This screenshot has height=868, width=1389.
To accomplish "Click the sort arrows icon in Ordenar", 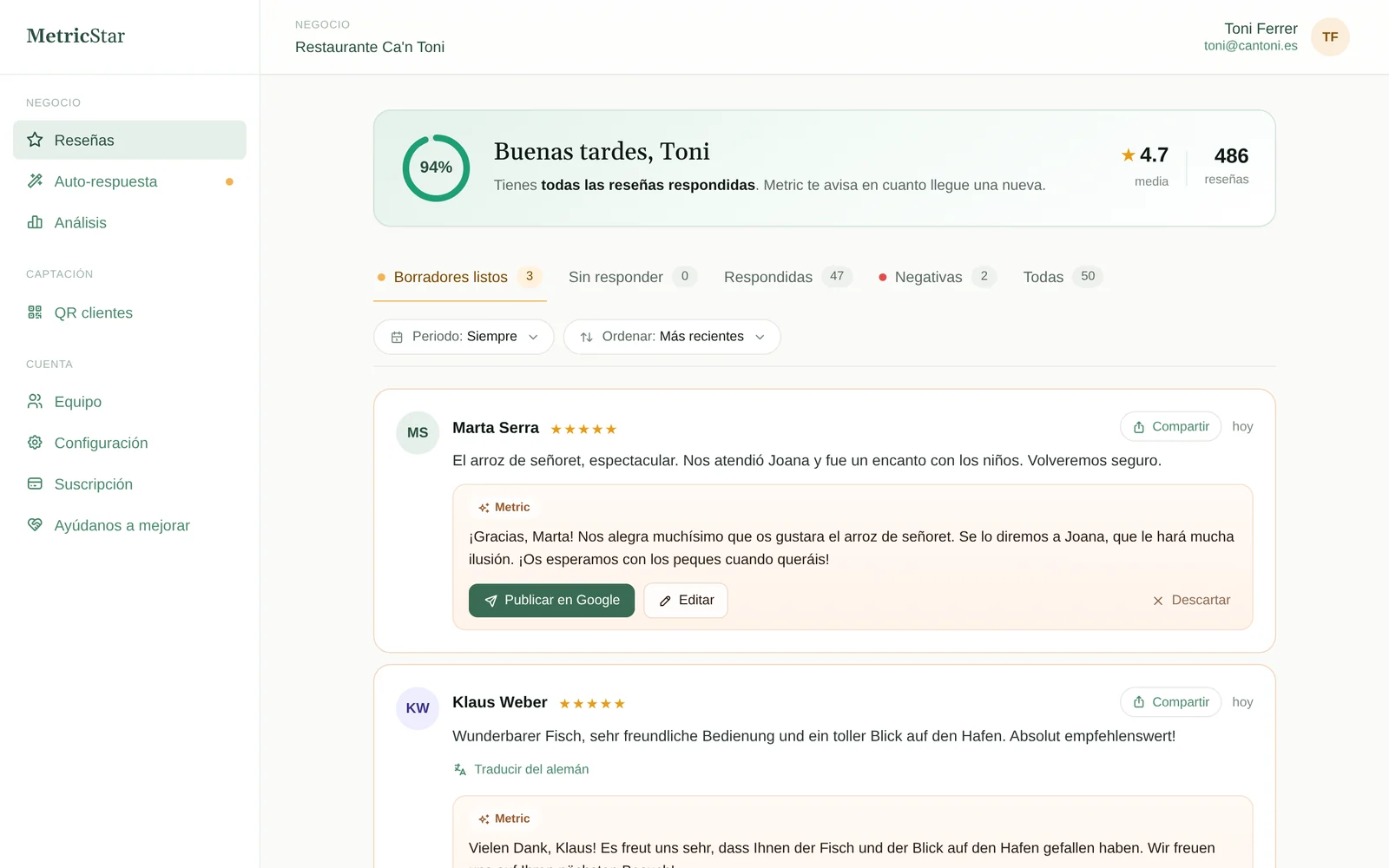I will pos(587,337).
